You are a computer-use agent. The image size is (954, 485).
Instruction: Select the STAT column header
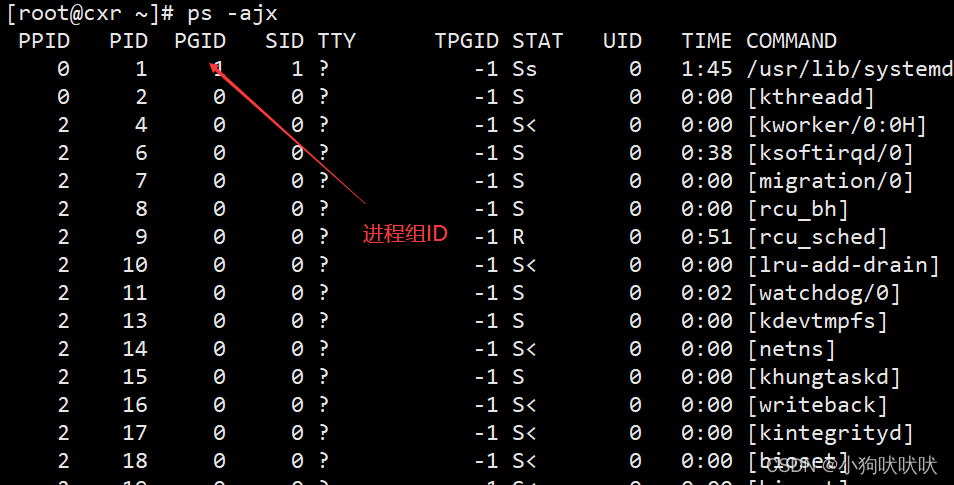[538, 41]
